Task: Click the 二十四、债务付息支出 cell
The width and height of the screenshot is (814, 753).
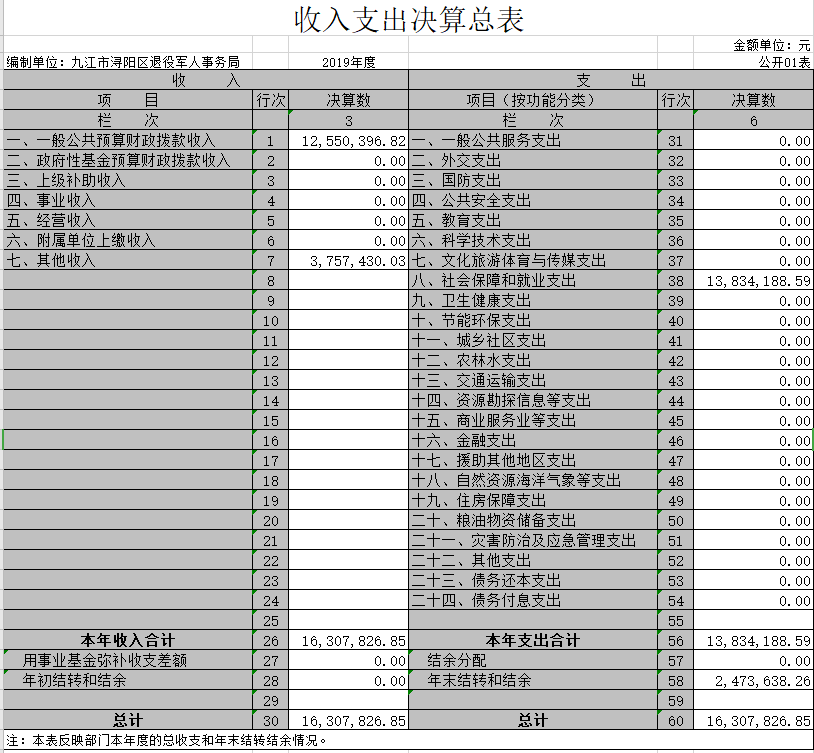Action: 532,601
